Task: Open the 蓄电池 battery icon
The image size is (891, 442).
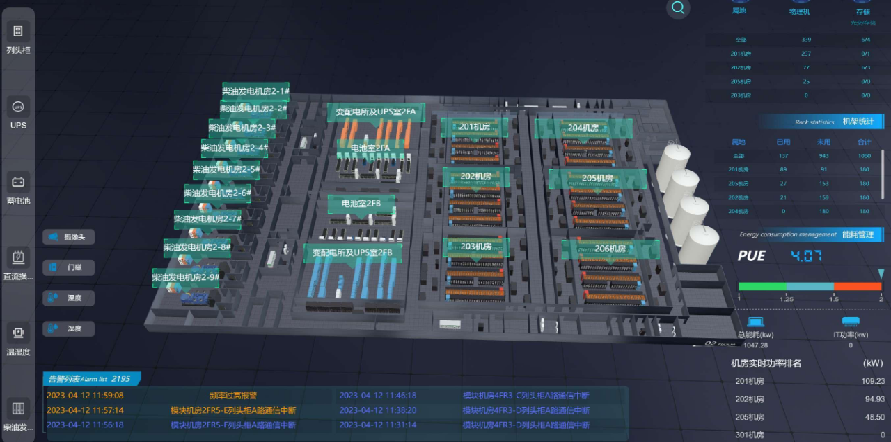Action: 18,187
